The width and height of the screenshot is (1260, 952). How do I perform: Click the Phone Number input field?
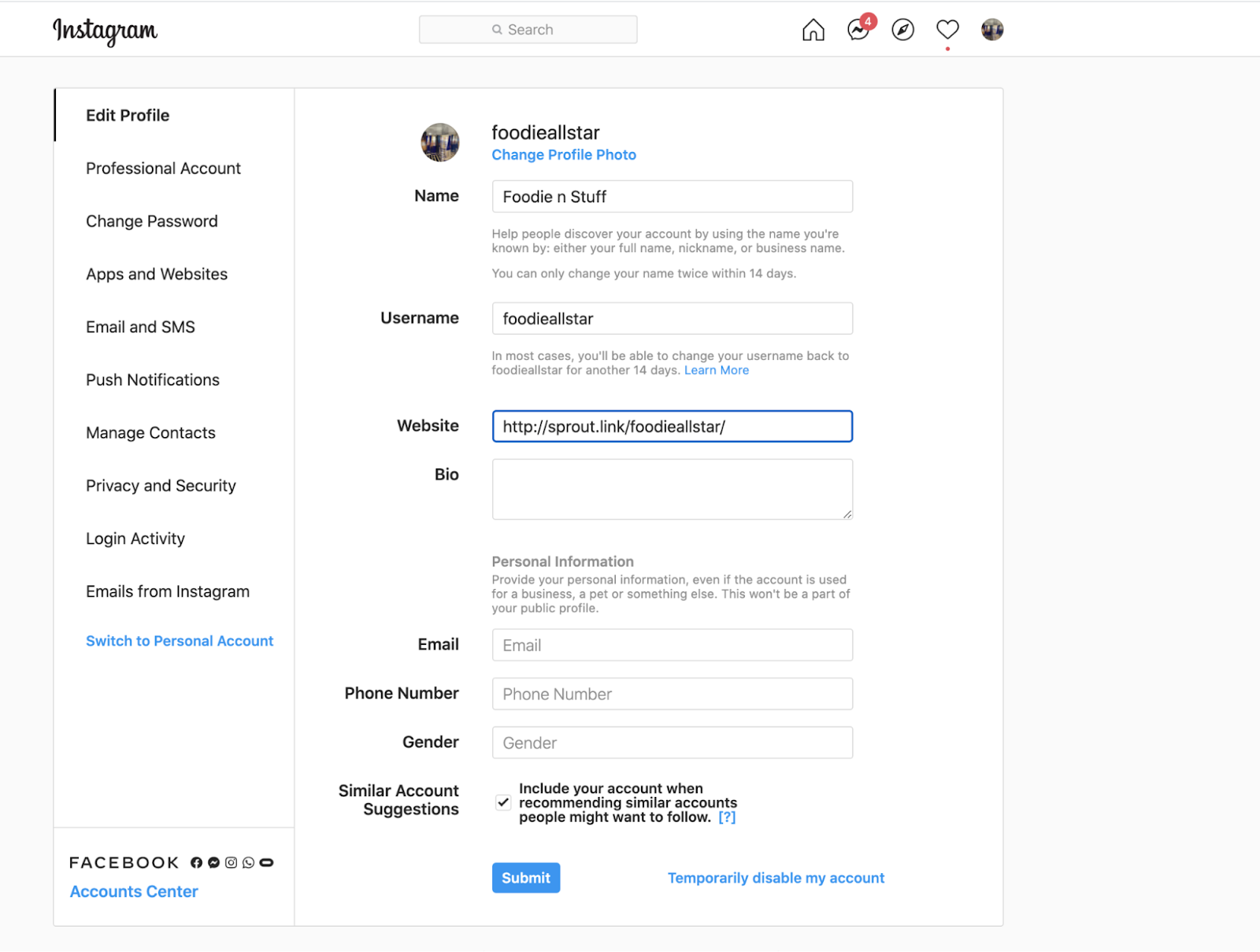pos(673,694)
